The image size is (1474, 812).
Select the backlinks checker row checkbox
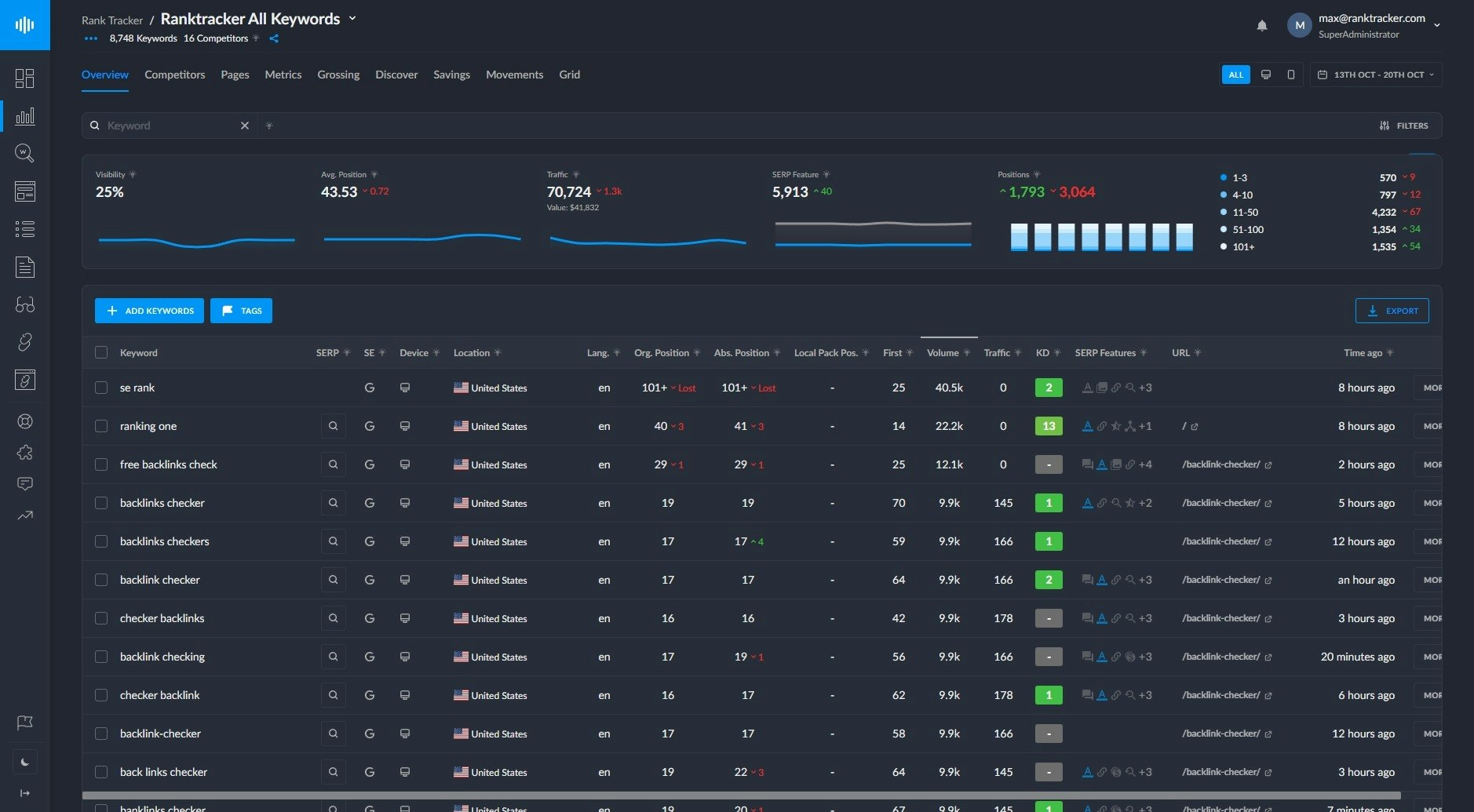point(101,503)
